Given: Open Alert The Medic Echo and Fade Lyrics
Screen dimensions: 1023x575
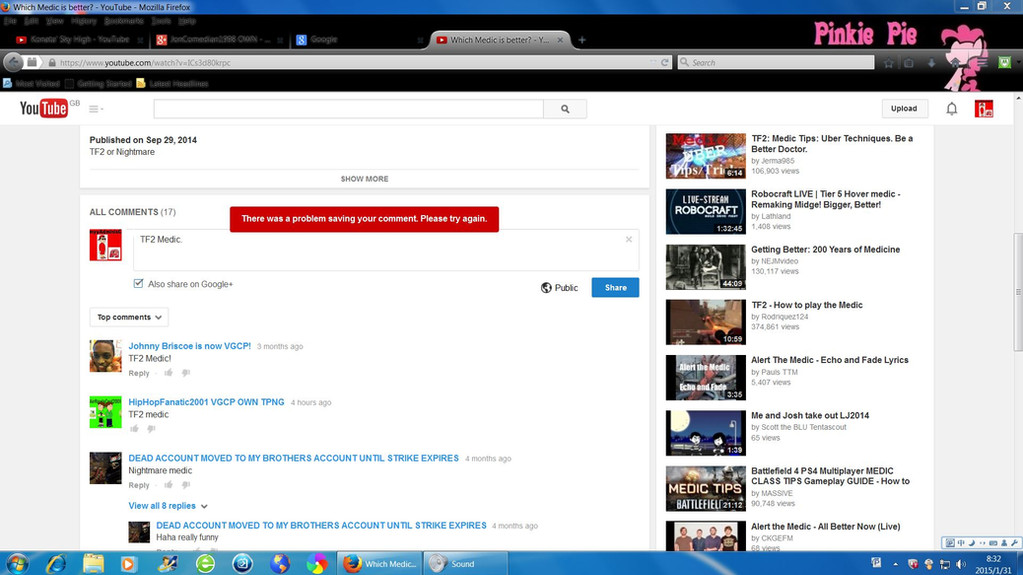Looking at the screenshot, I should coord(829,360).
